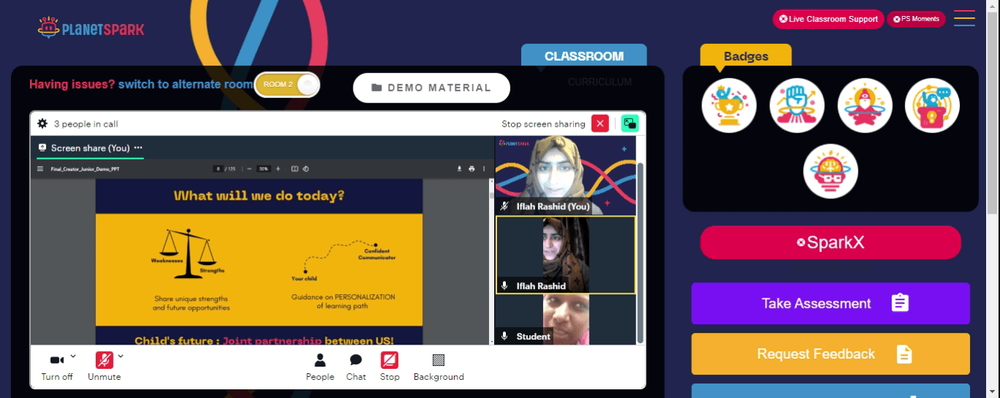Switch to the CURRICULUM tab

click(599, 82)
